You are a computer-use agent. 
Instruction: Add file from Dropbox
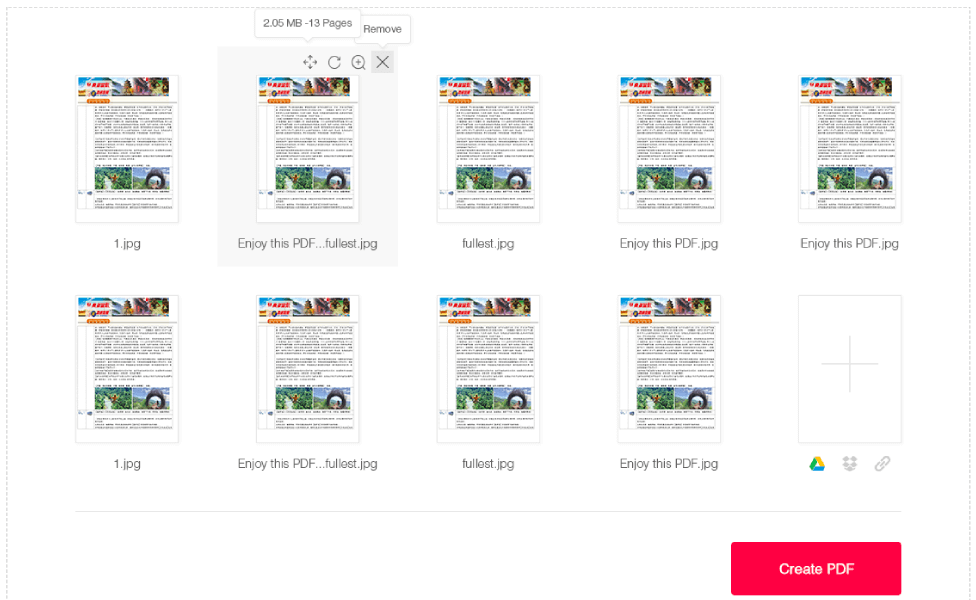coord(850,463)
